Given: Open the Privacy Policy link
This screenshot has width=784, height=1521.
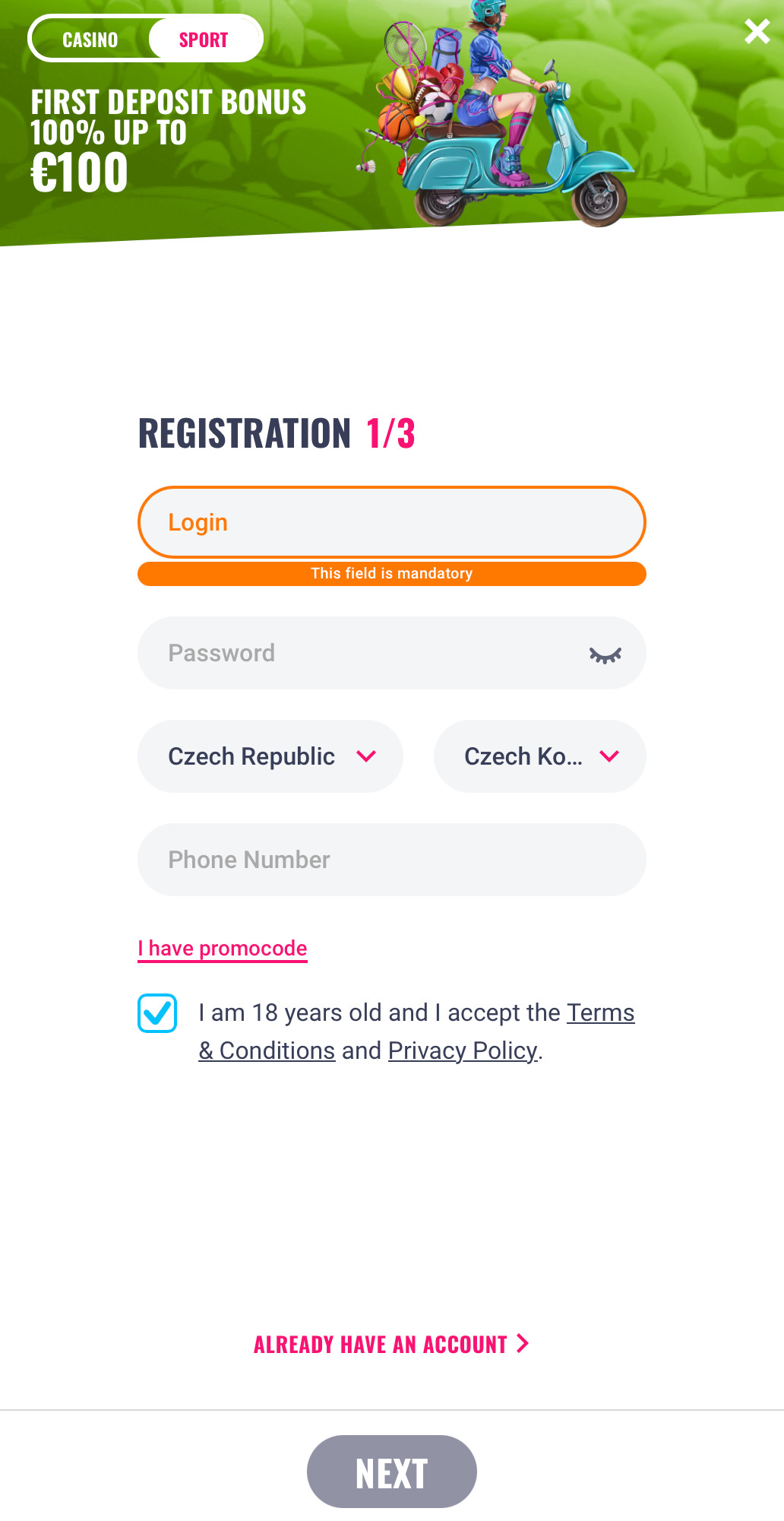Looking at the screenshot, I should pyautogui.click(x=463, y=1051).
